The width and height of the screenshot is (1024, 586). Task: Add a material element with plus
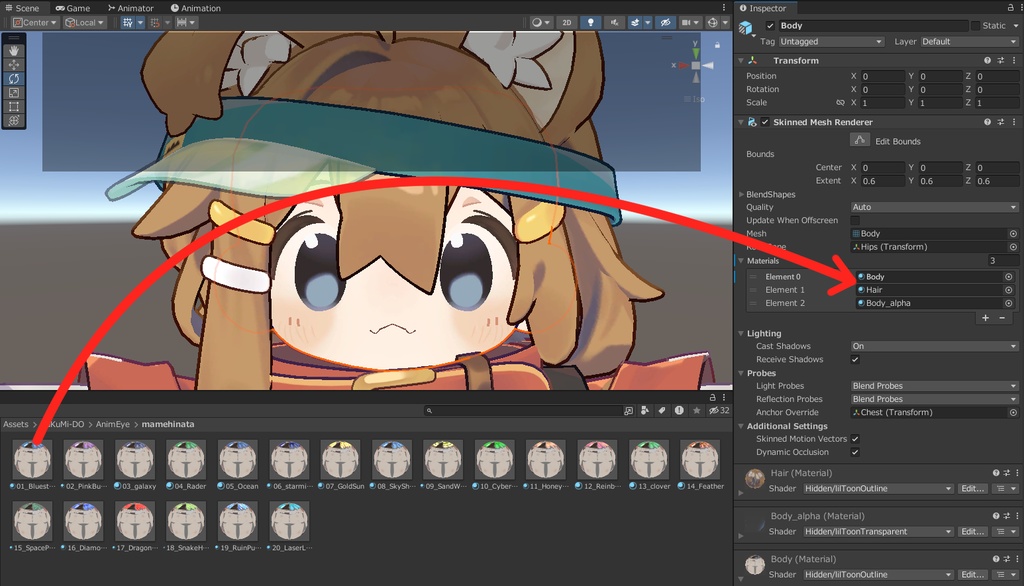pyautogui.click(x=985, y=317)
